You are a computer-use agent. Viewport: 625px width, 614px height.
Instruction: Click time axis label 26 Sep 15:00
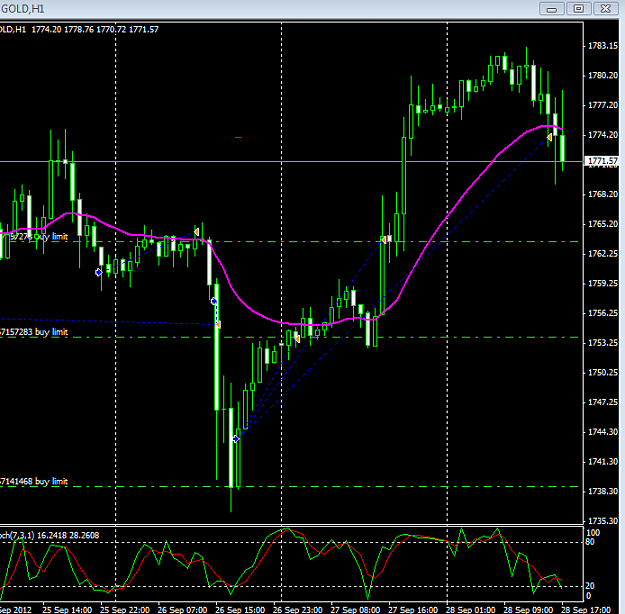coord(240,610)
